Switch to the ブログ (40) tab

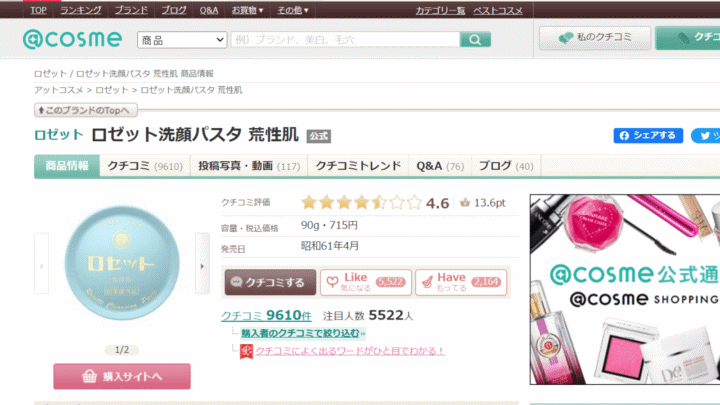[506, 166]
